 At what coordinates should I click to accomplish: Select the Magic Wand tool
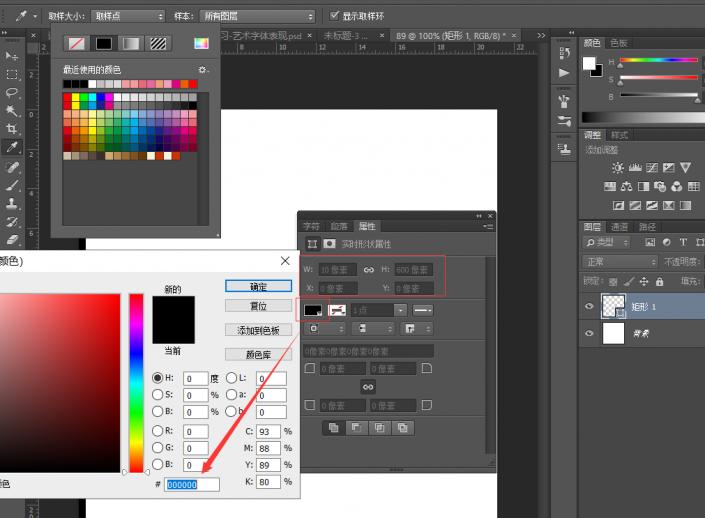[x=12, y=111]
